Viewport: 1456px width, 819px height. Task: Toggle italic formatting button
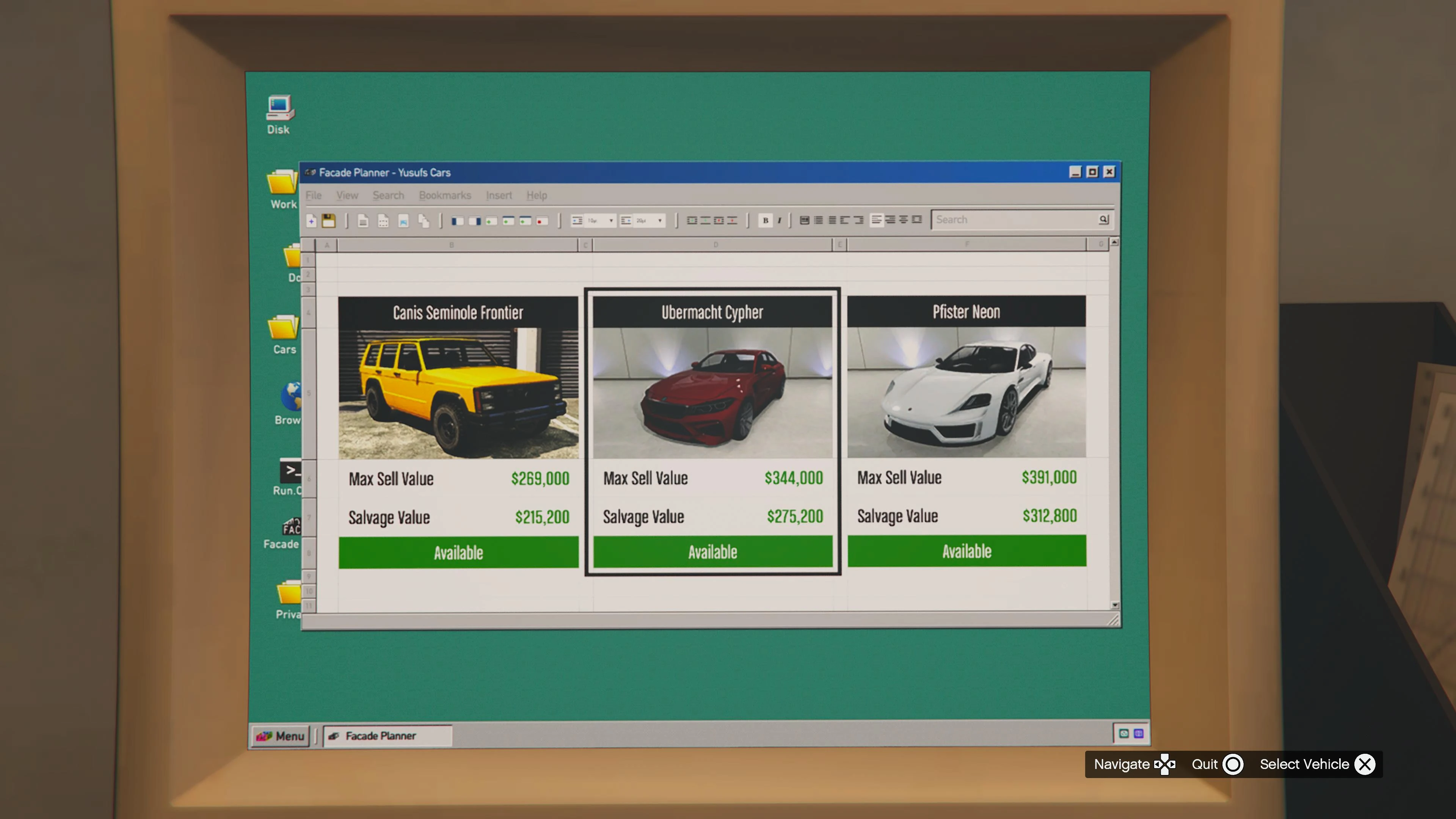tap(780, 220)
